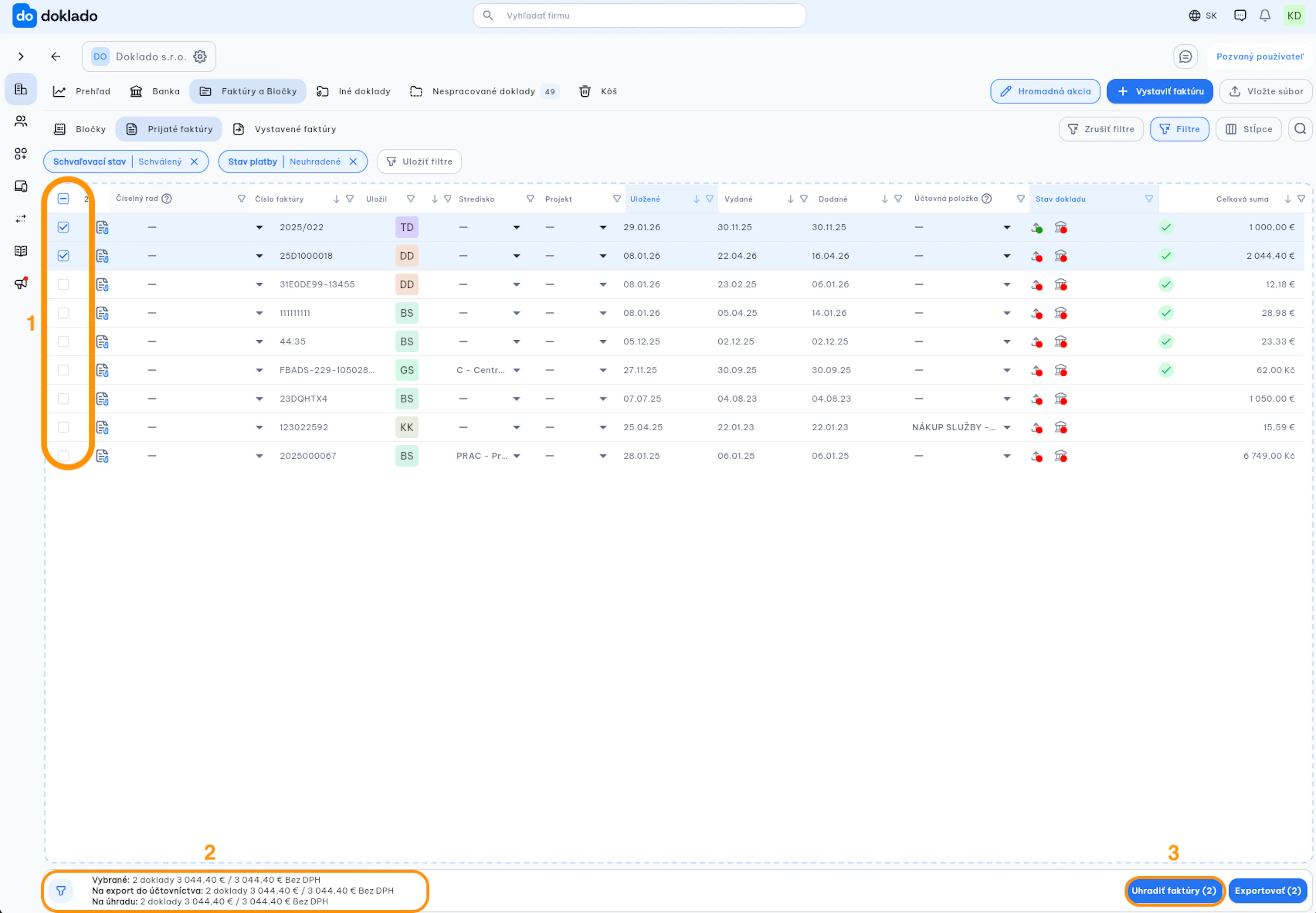Uncheck the row for invoice 25D1000018
1316x913 pixels.
[63, 256]
